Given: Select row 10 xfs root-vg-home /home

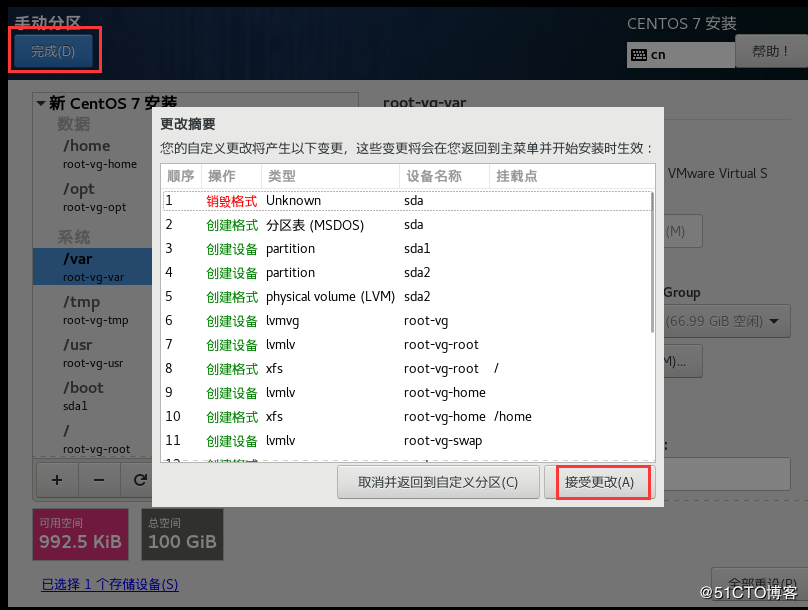Looking at the screenshot, I should (x=407, y=416).
